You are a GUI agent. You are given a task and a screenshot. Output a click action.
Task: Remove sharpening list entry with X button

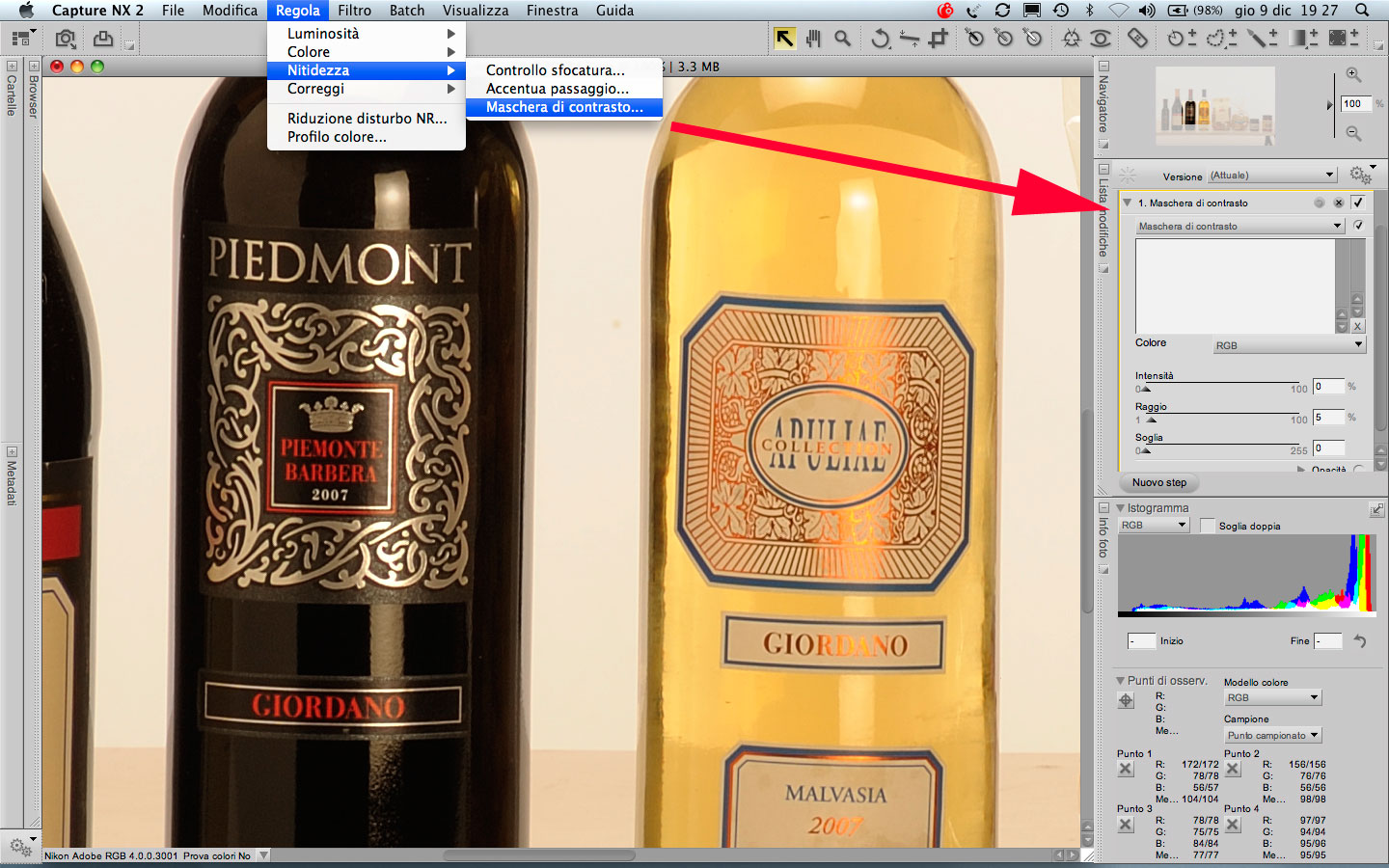tap(1357, 327)
